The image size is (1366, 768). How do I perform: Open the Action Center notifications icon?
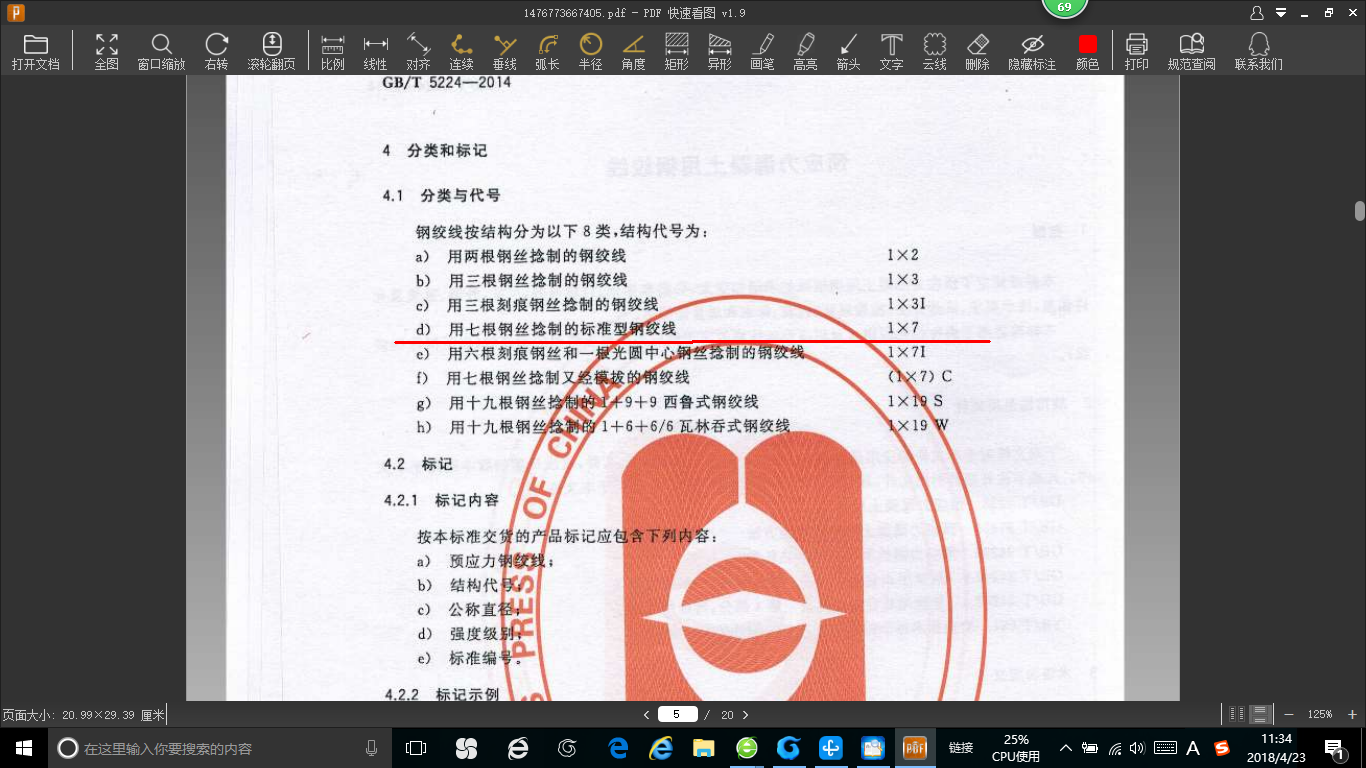(1334, 748)
